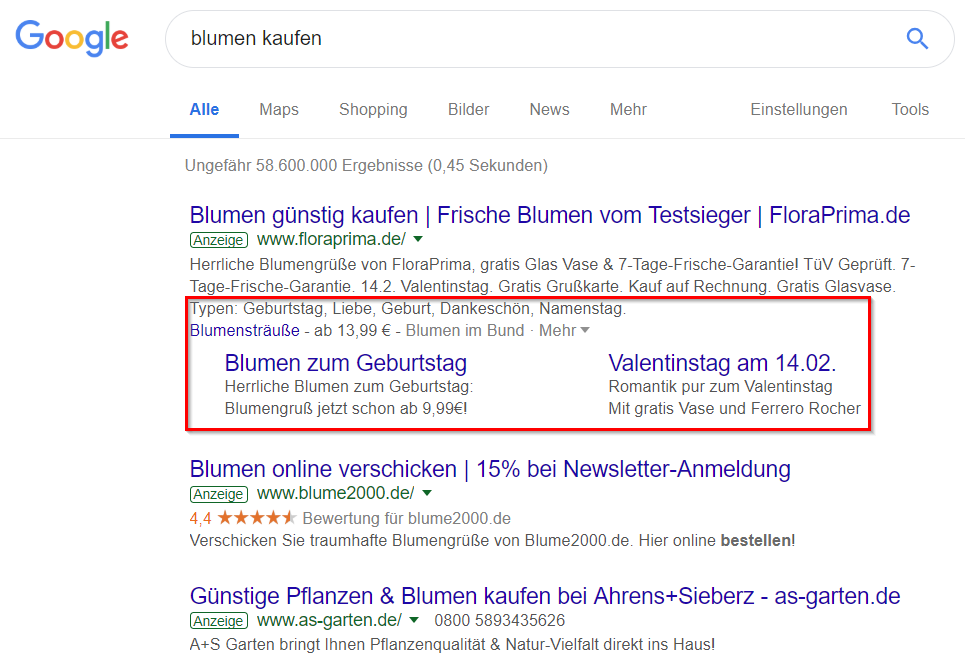Open the 'Blumen zum Geburtstag' sitelink
The image size is (965, 670).
(346, 363)
